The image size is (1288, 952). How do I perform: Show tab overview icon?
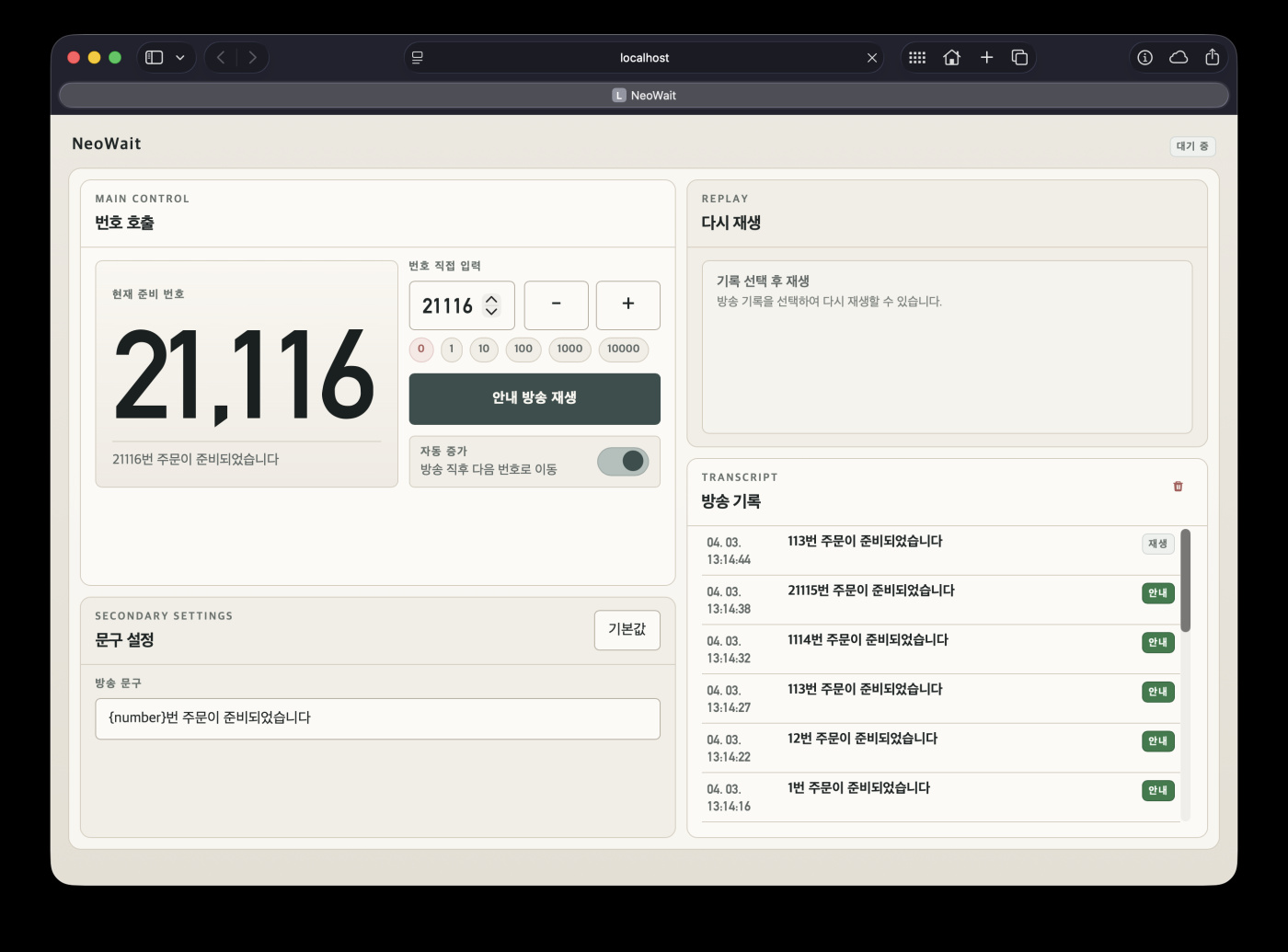point(1019,57)
